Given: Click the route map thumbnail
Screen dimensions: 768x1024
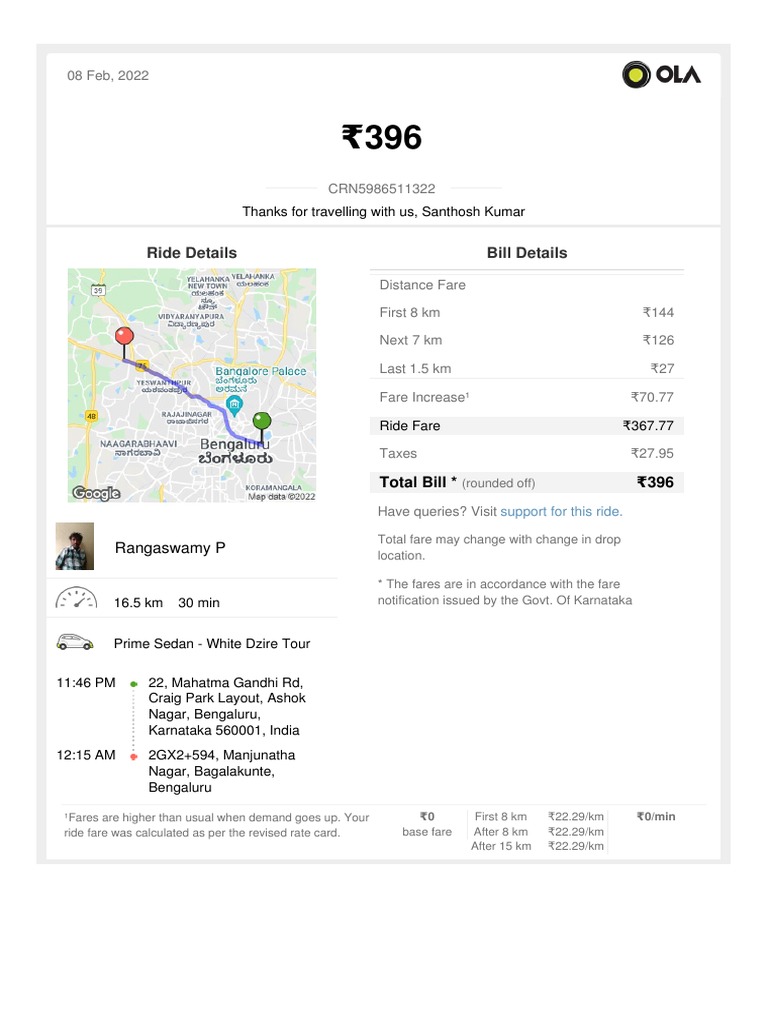Looking at the screenshot, I should point(192,385).
